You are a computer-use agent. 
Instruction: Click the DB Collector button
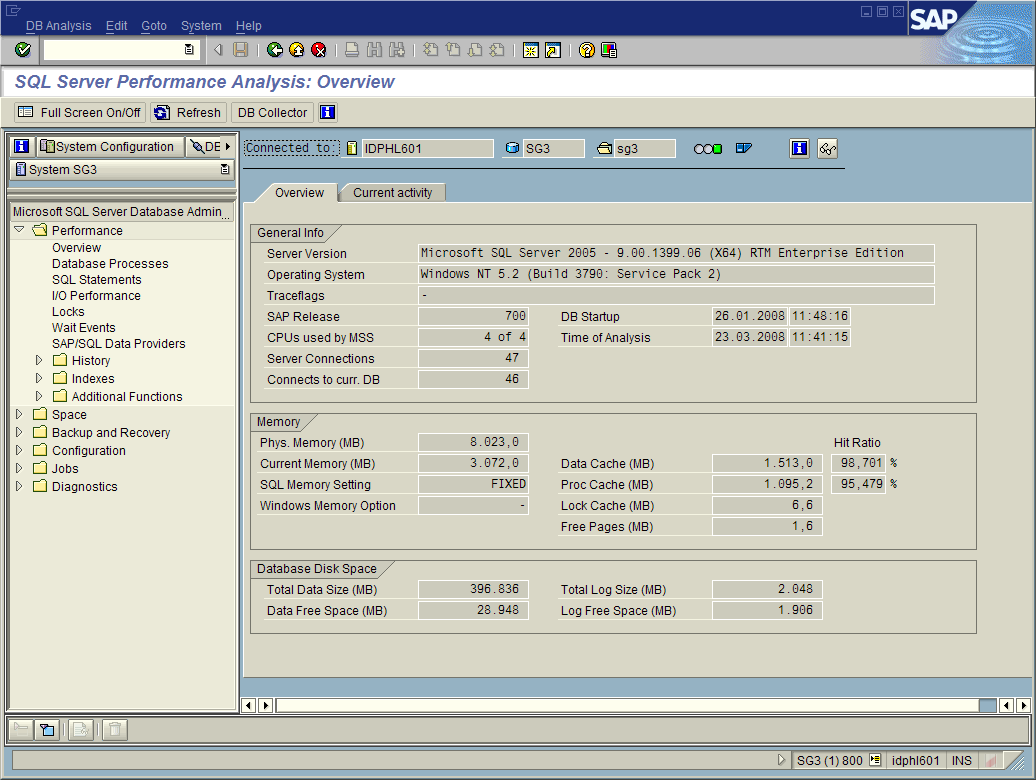(272, 112)
